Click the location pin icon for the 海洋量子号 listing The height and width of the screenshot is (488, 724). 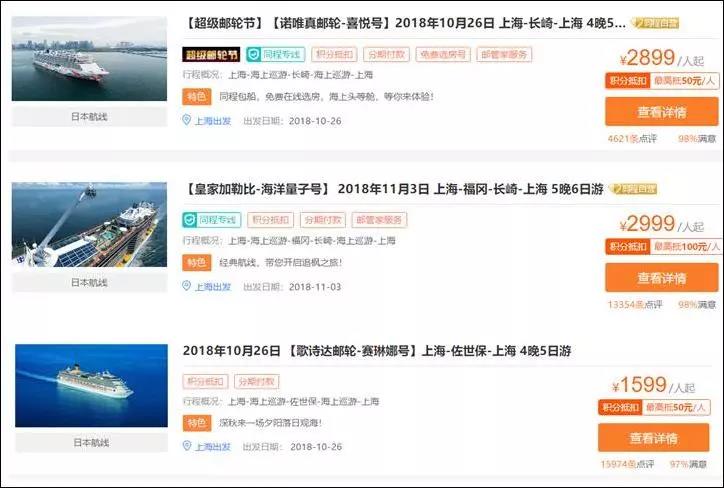pos(187,286)
